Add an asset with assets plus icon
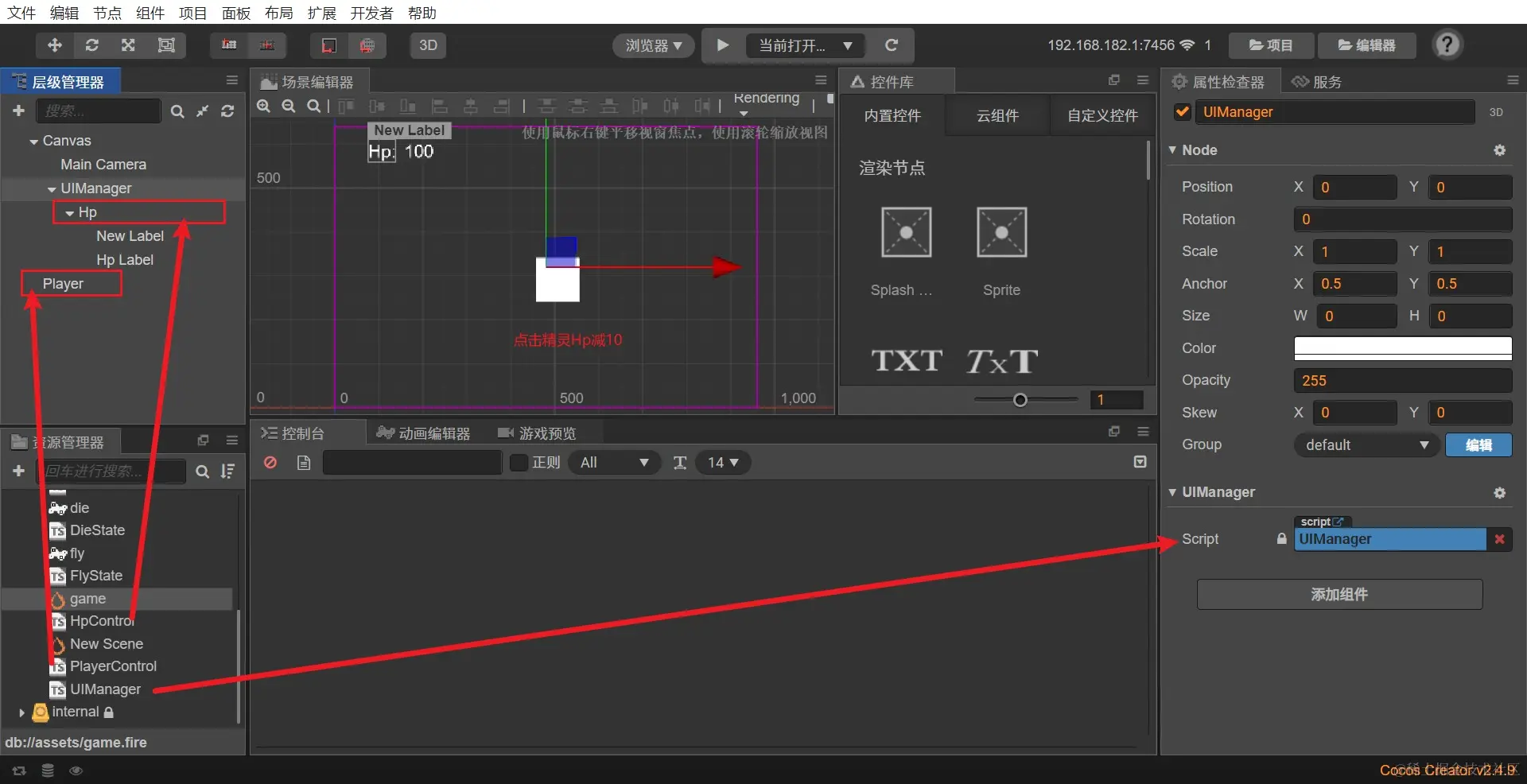 click(x=18, y=471)
